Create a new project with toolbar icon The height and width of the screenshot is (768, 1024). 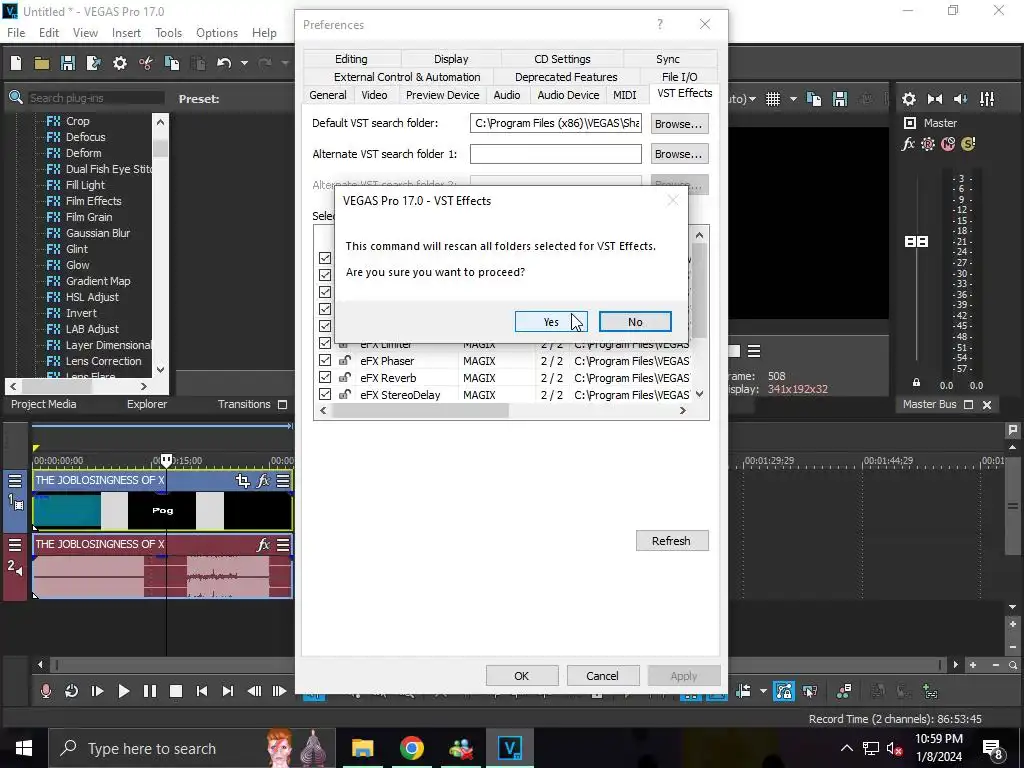16,63
